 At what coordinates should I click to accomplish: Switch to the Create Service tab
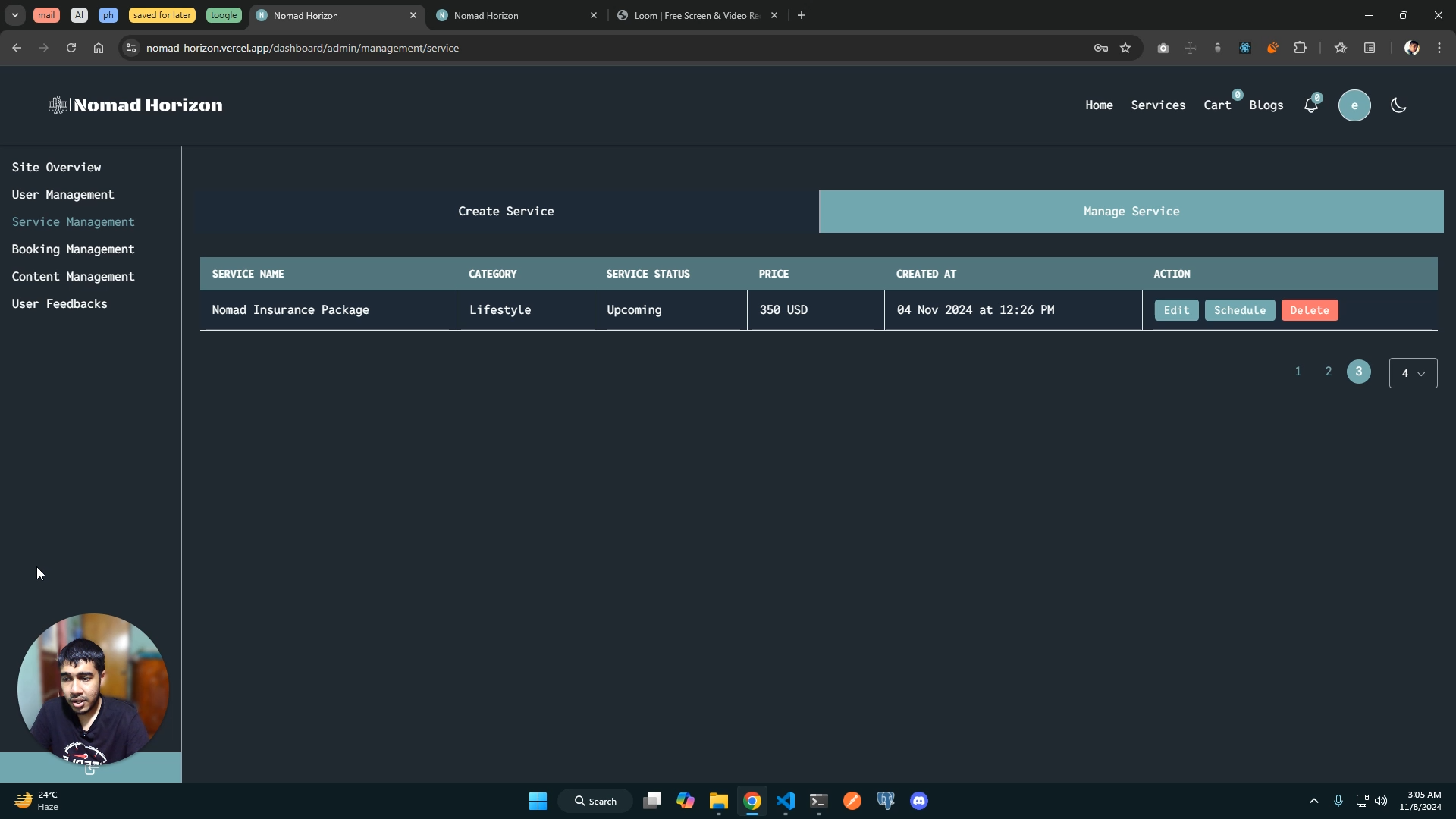pyautogui.click(x=506, y=212)
